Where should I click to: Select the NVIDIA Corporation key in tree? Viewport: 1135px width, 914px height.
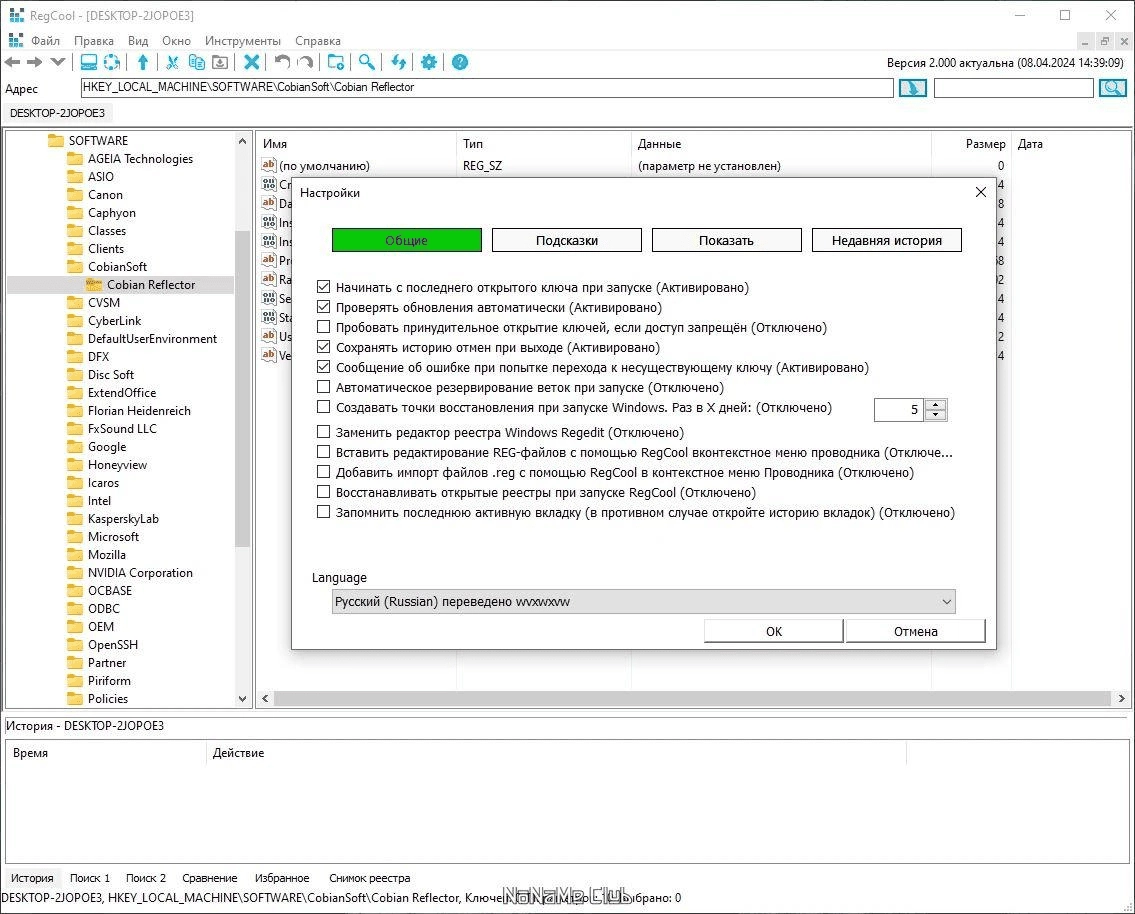[140, 572]
